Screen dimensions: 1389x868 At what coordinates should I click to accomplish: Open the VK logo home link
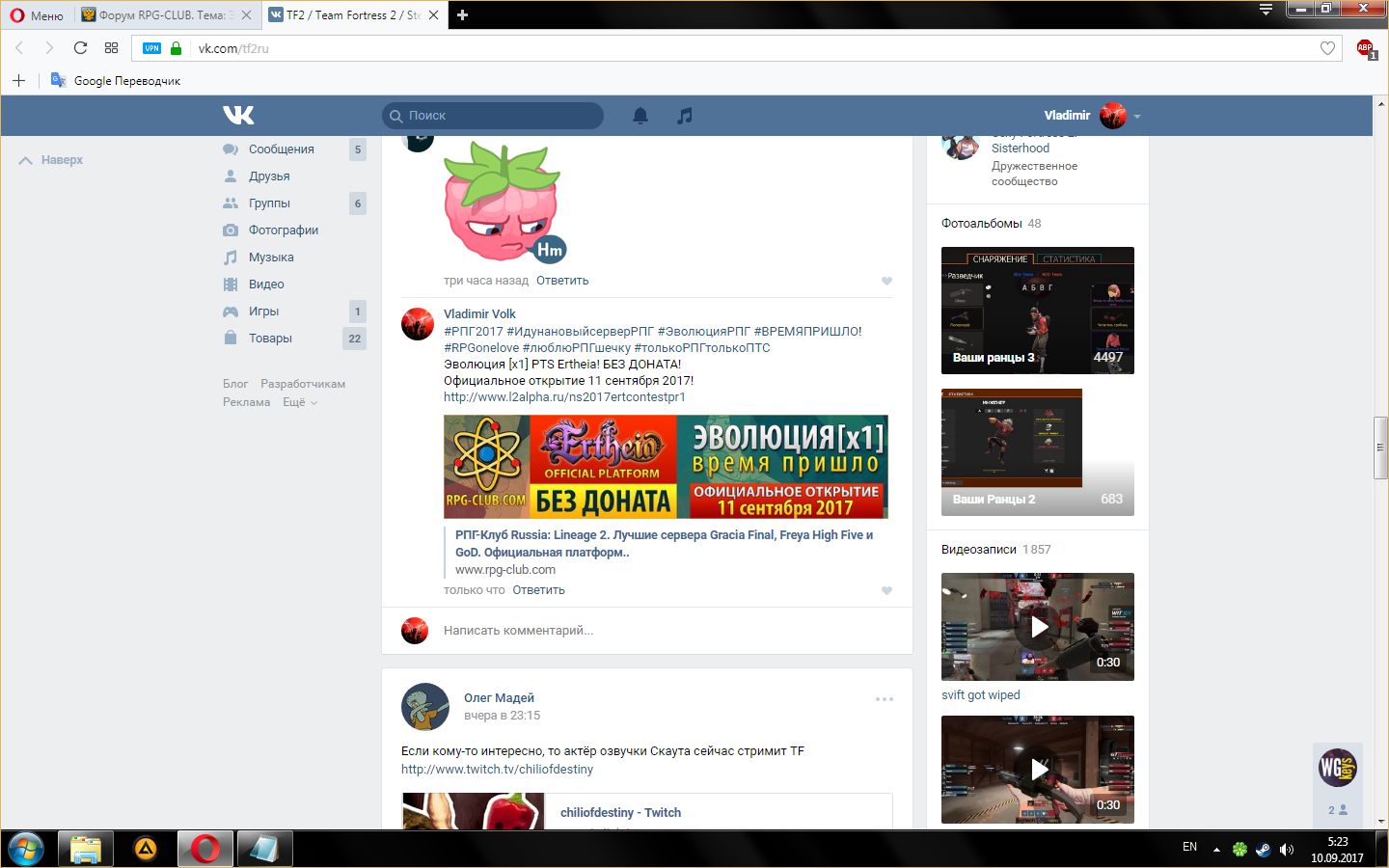tap(238, 115)
